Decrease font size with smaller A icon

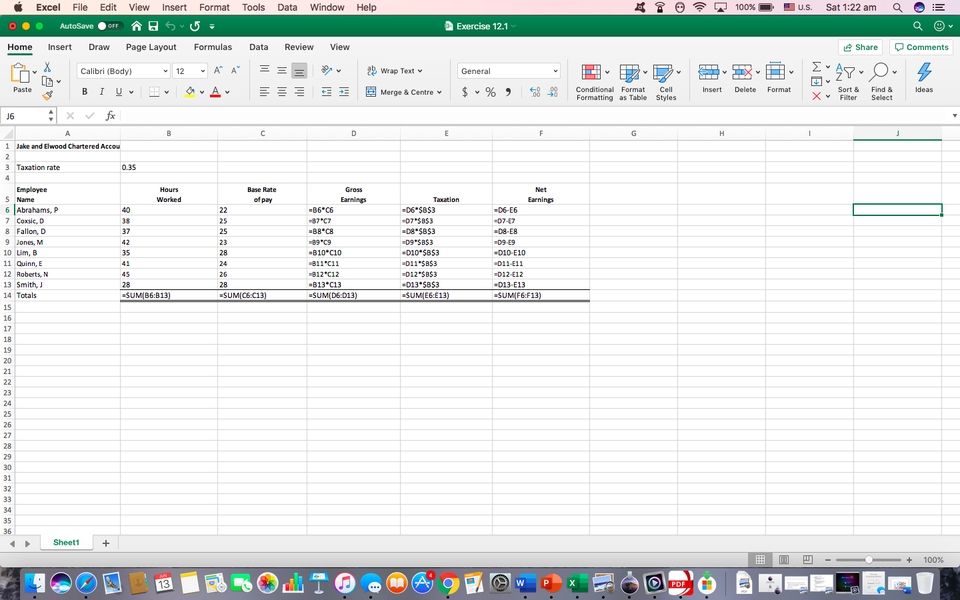(x=235, y=71)
